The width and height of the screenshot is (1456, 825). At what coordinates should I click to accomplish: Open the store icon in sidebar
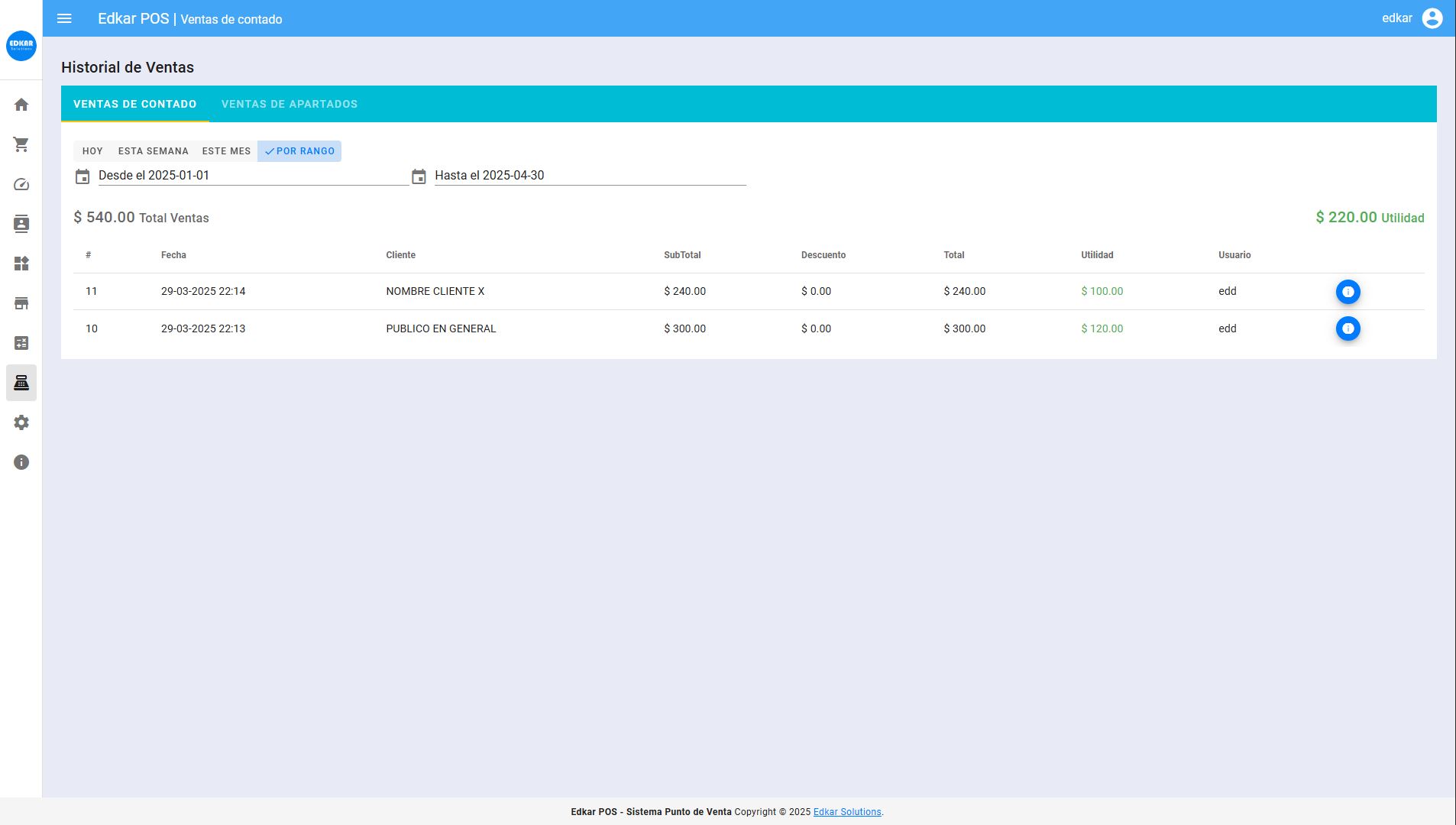coord(21,303)
